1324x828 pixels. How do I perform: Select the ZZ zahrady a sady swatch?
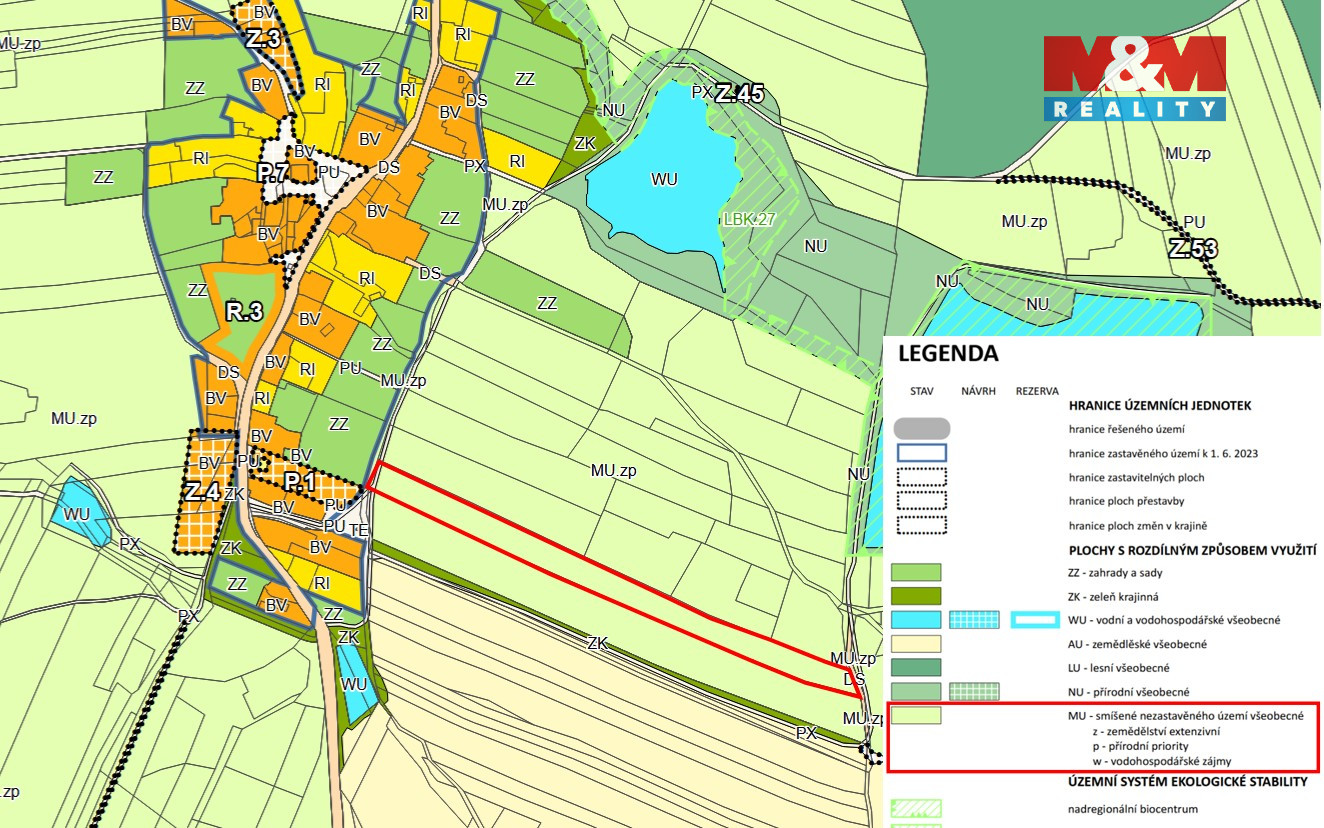coord(916,573)
